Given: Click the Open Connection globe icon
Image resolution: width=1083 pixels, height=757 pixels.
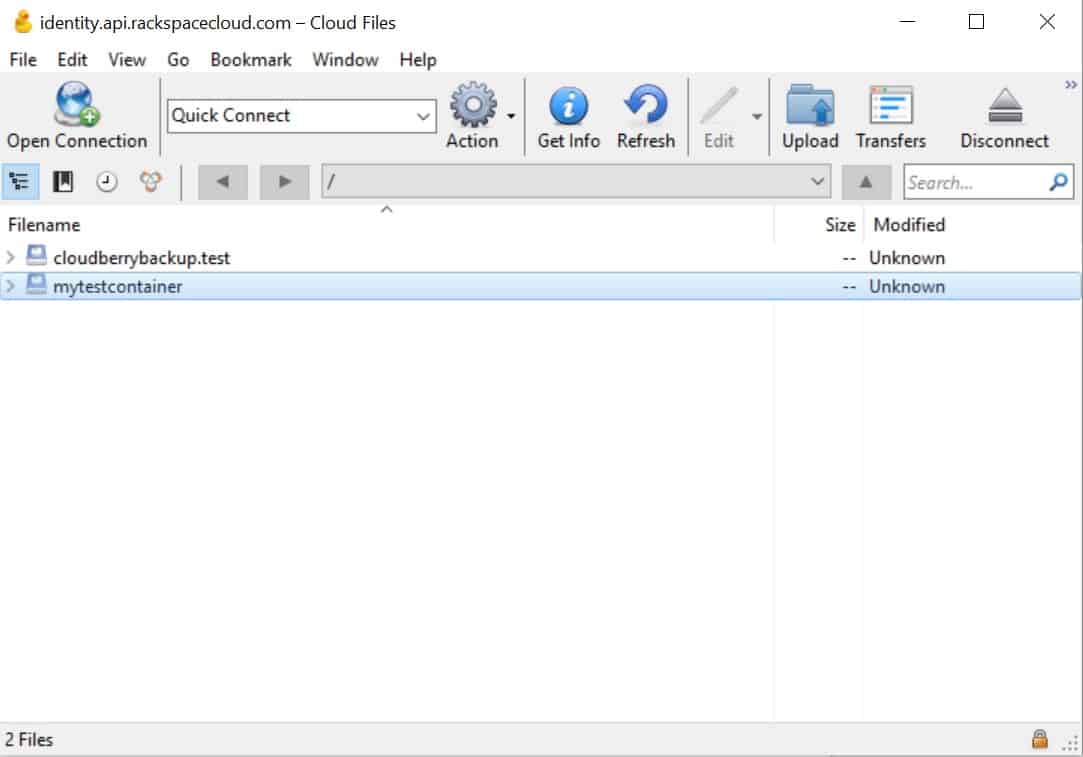Looking at the screenshot, I should 77,104.
